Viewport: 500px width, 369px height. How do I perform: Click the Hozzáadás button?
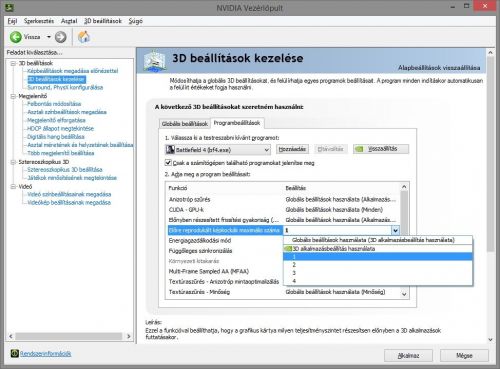coord(292,149)
